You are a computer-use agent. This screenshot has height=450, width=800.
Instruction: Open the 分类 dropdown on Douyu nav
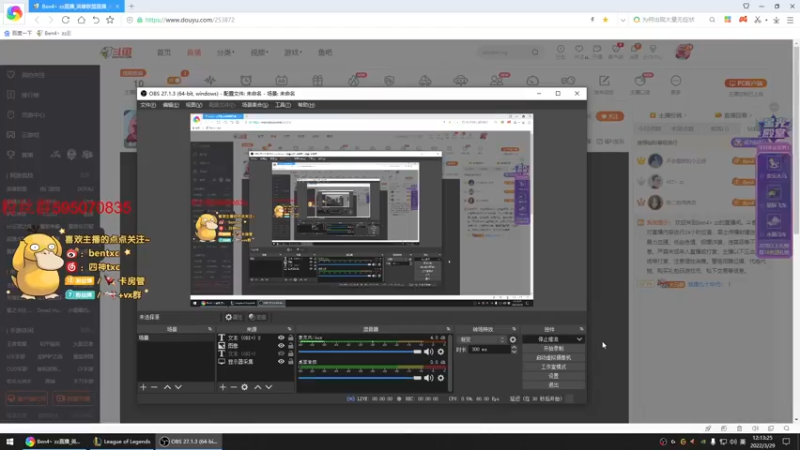pos(225,53)
